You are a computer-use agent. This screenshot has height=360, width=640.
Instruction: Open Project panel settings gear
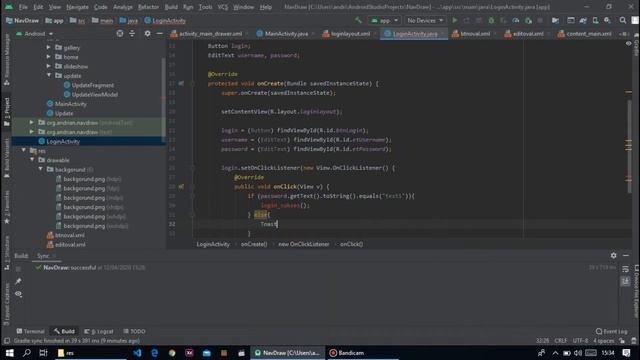pos(147,34)
